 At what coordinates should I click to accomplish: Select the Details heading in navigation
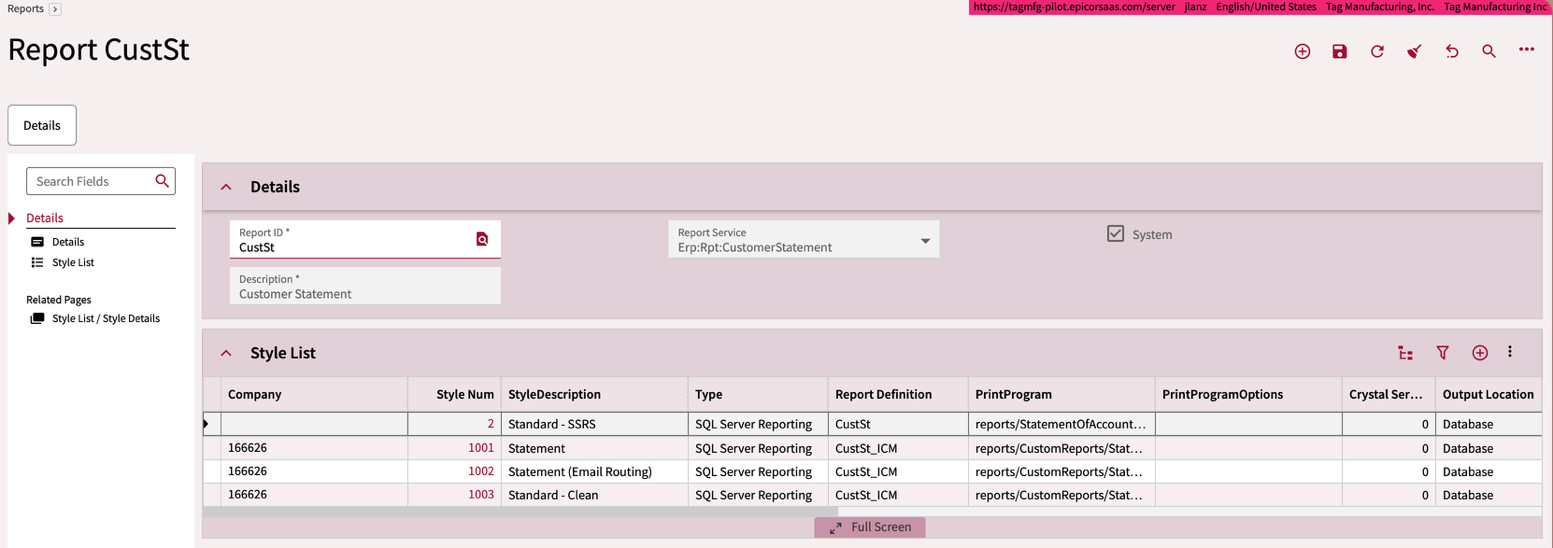(x=45, y=218)
